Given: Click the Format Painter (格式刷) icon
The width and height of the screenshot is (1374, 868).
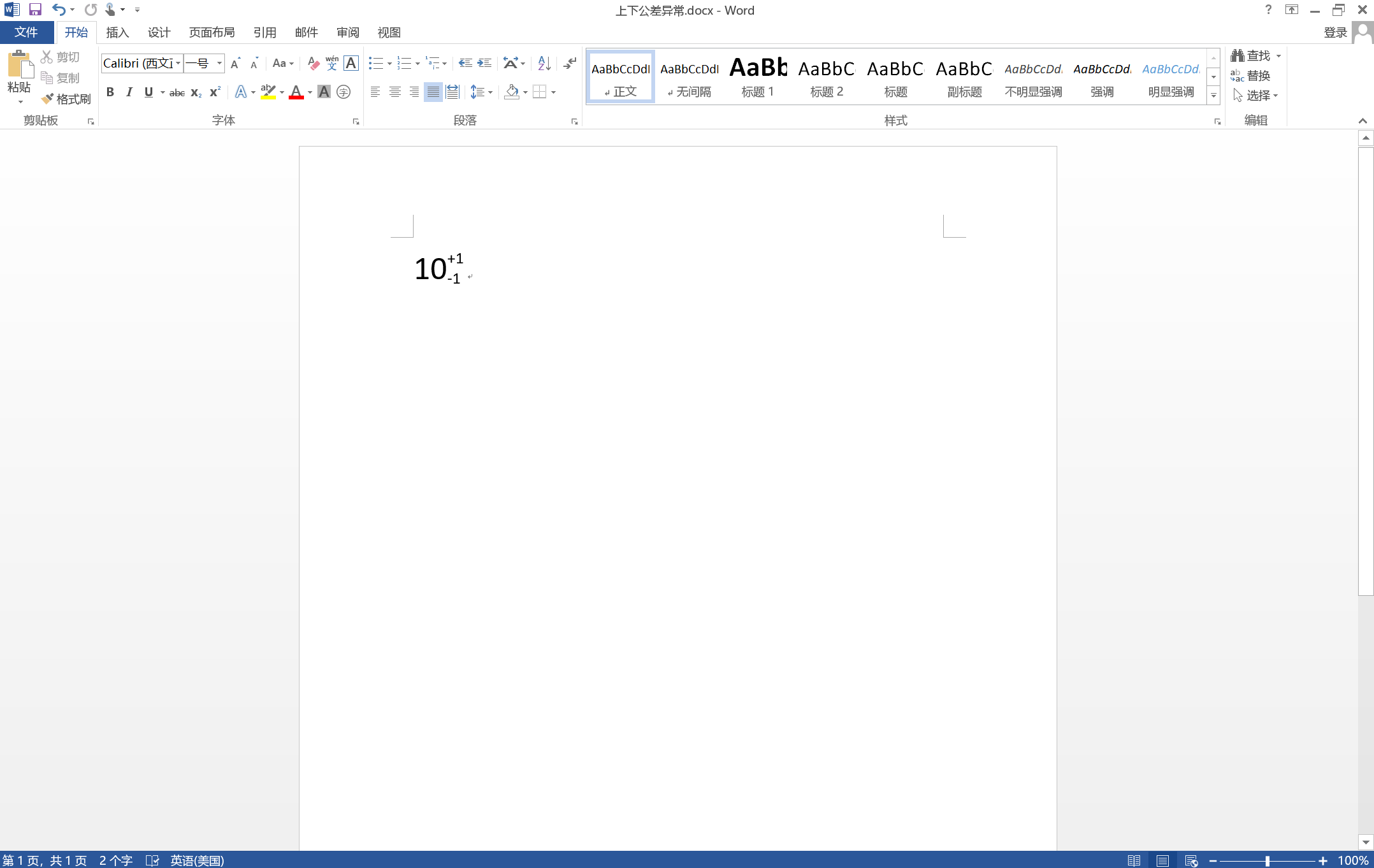Looking at the screenshot, I should pyautogui.click(x=48, y=99).
